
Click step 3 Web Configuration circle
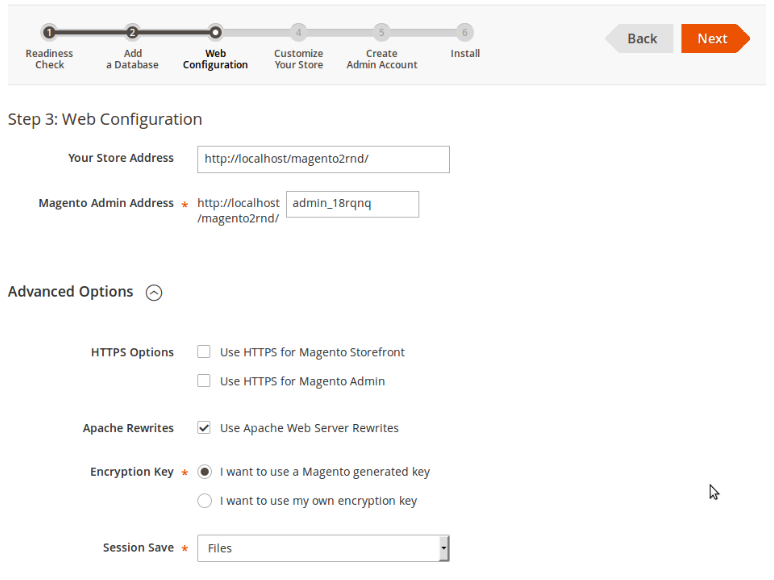pos(215,33)
